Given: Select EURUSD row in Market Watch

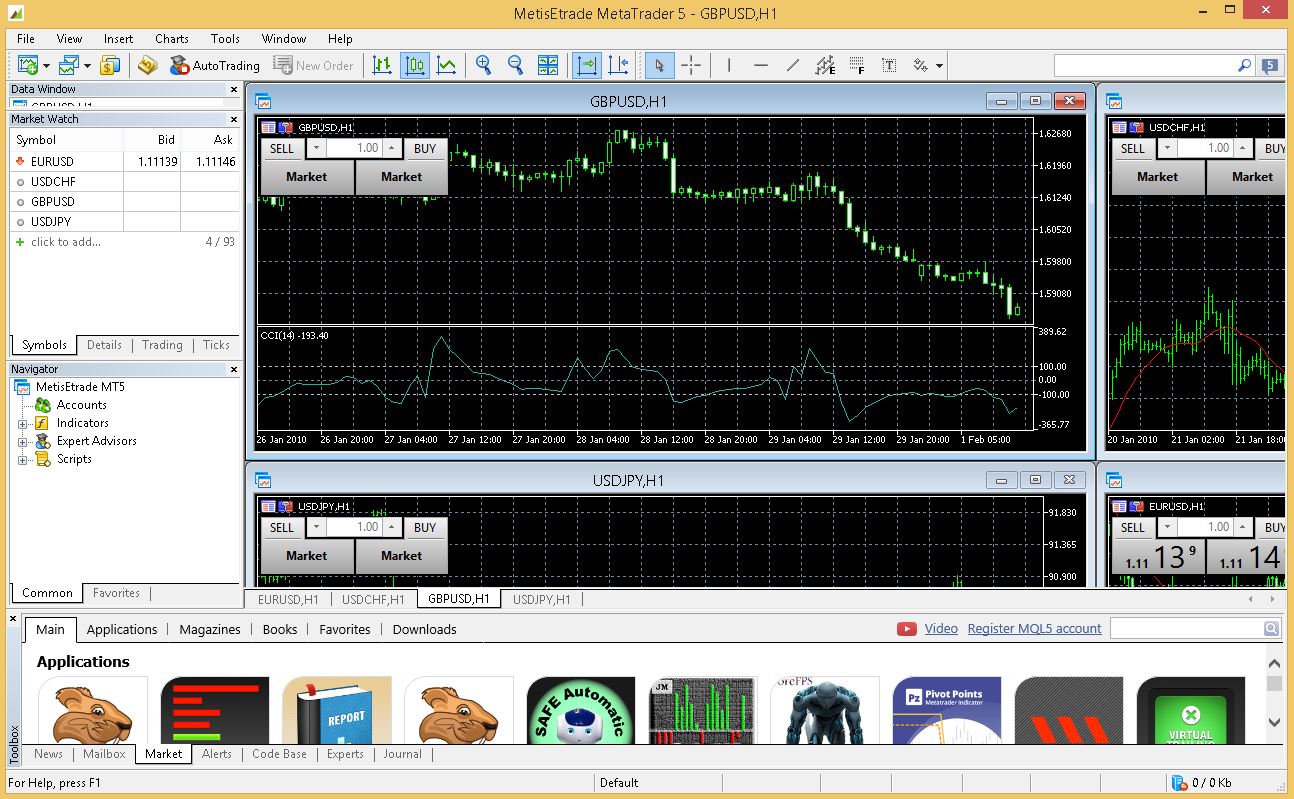Looking at the screenshot, I should click(125, 161).
